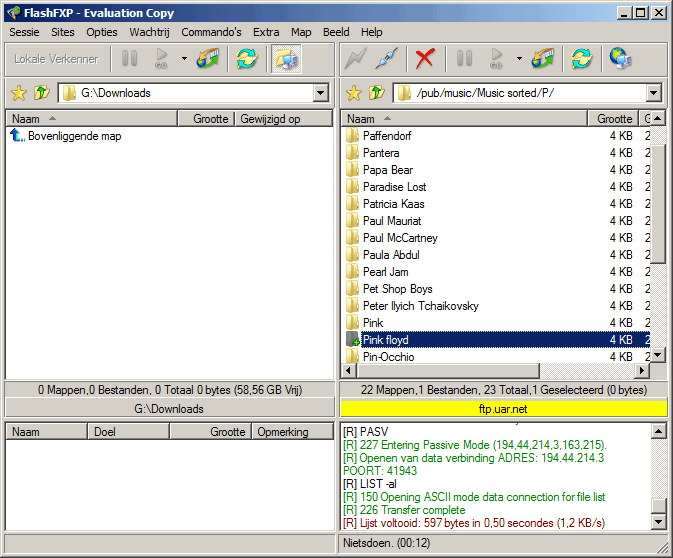Select the Paffendorf folder

coord(387,136)
